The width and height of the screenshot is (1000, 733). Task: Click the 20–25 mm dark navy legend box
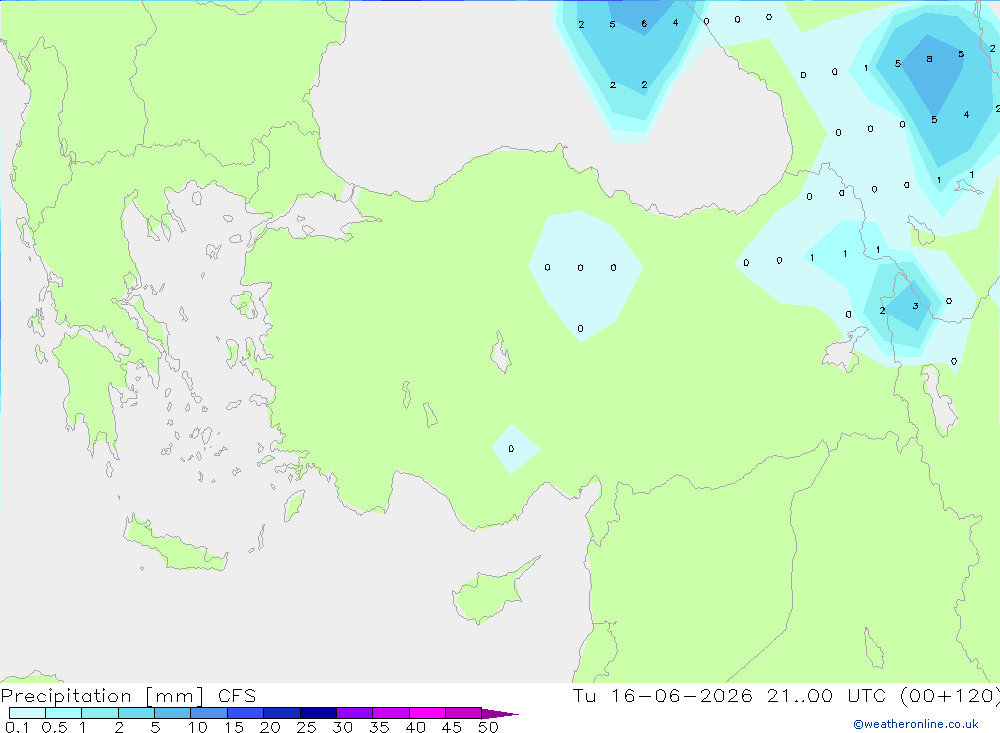(282, 713)
